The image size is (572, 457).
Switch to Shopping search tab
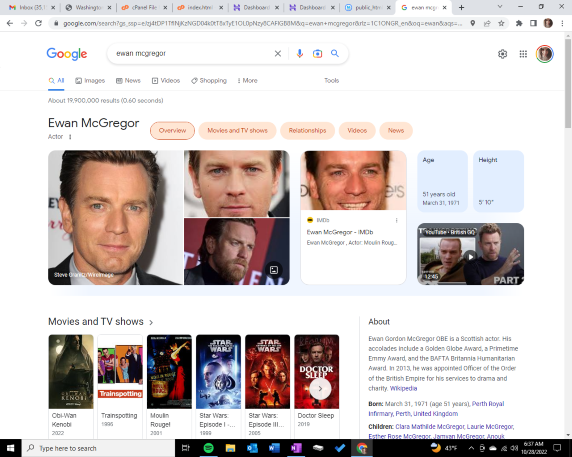[209, 81]
